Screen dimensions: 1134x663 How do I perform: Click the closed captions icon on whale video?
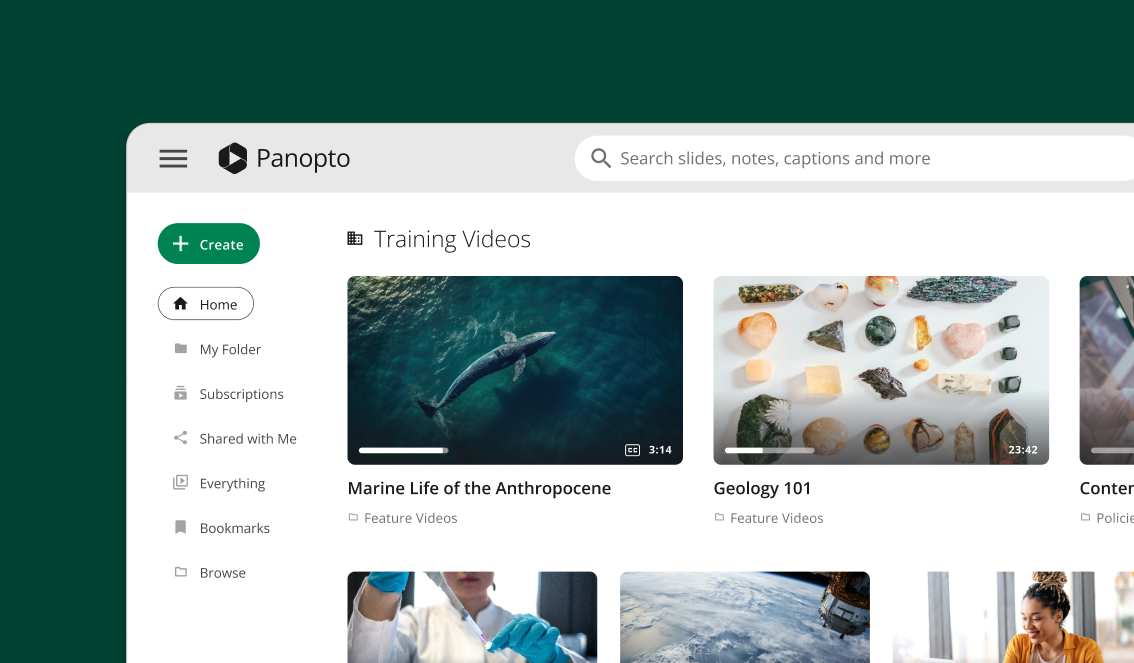(632, 450)
